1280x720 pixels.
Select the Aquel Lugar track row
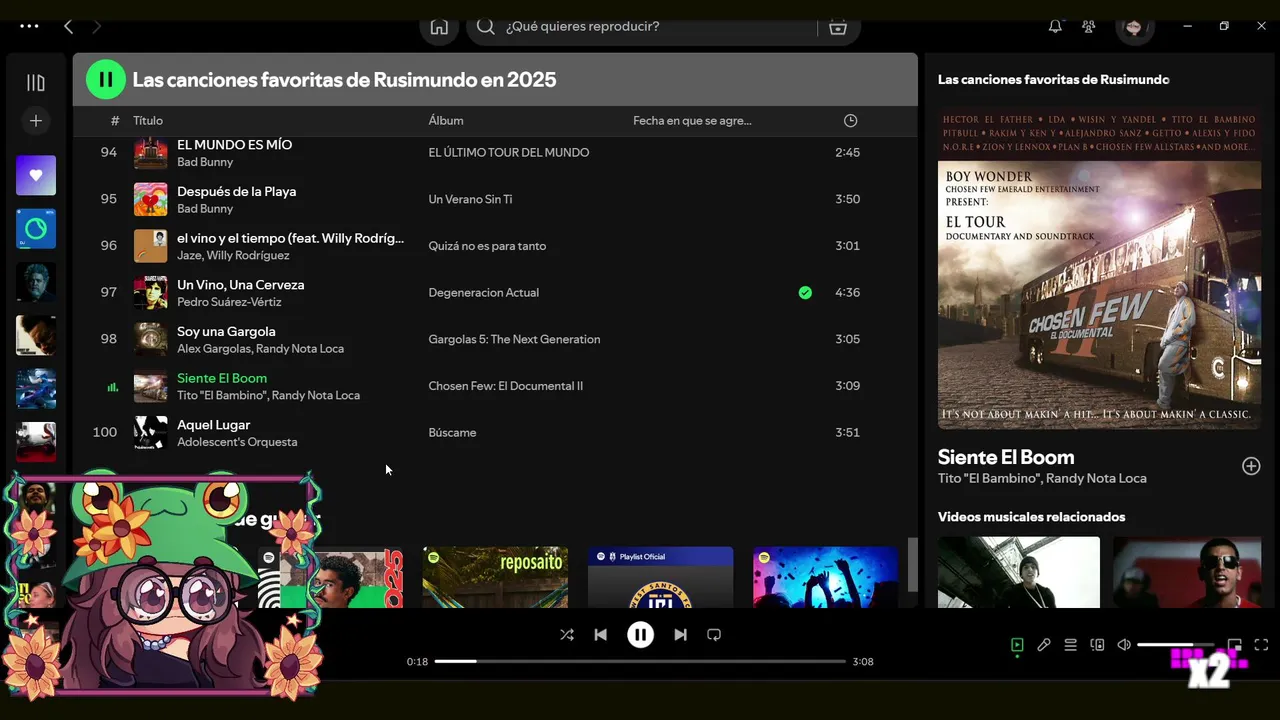click(493, 433)
